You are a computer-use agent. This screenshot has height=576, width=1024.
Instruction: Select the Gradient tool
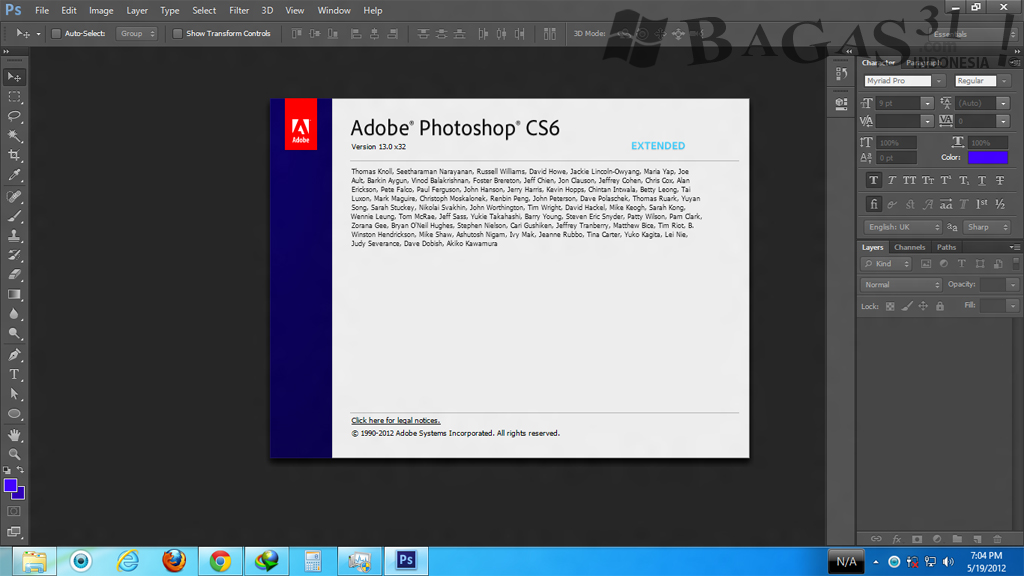[14, 295]
